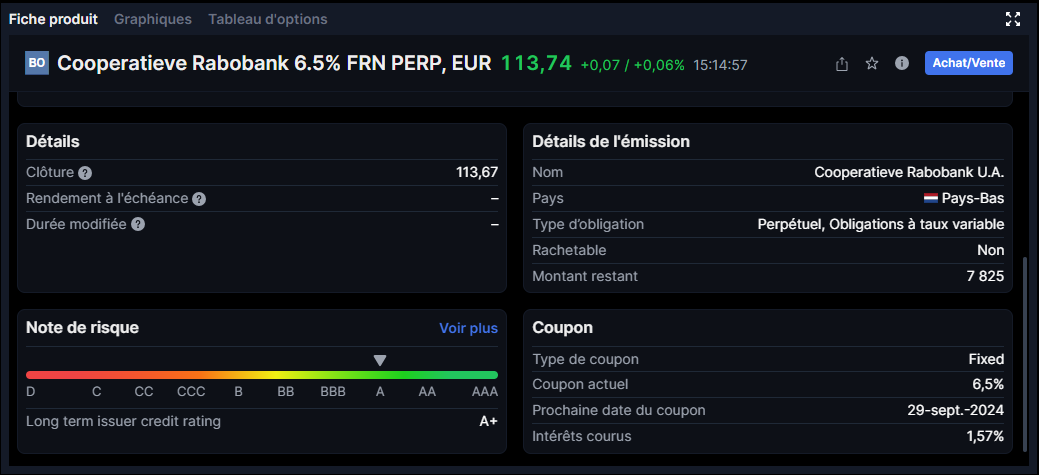Viewport: 1039px width, 475px height.
Task: Click the D label on risk scale
Action: pyautogui.click(x=30, y=392)
